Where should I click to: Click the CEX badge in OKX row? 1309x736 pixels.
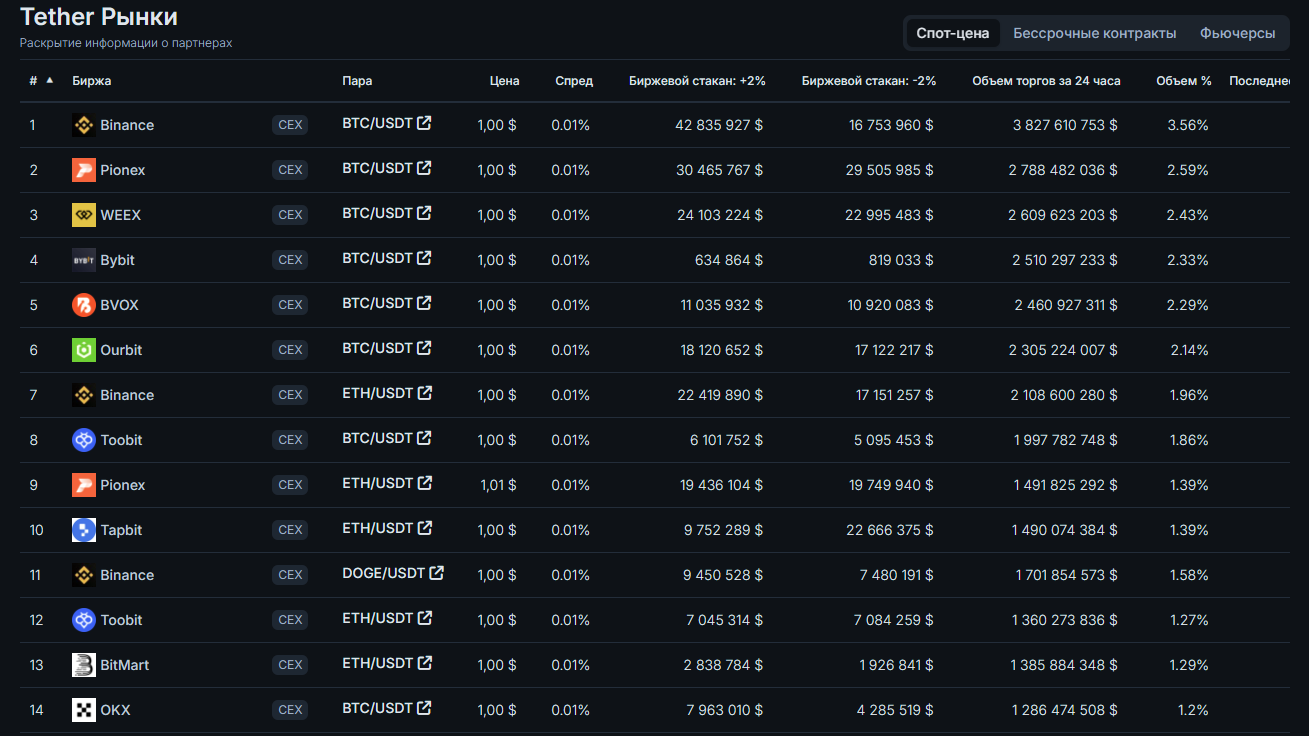pyautogui.click(x=290, y=710)
